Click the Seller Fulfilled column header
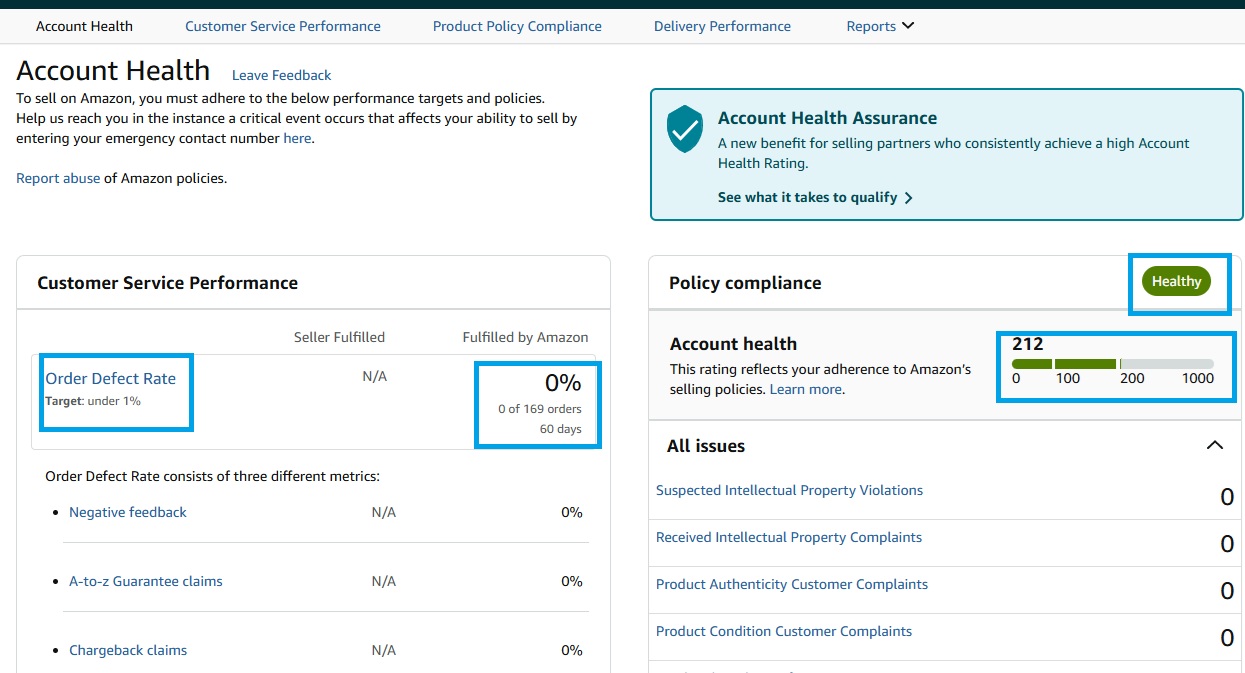The height and width of the screenshot is (673, 1245). click(x=339, y=337)
